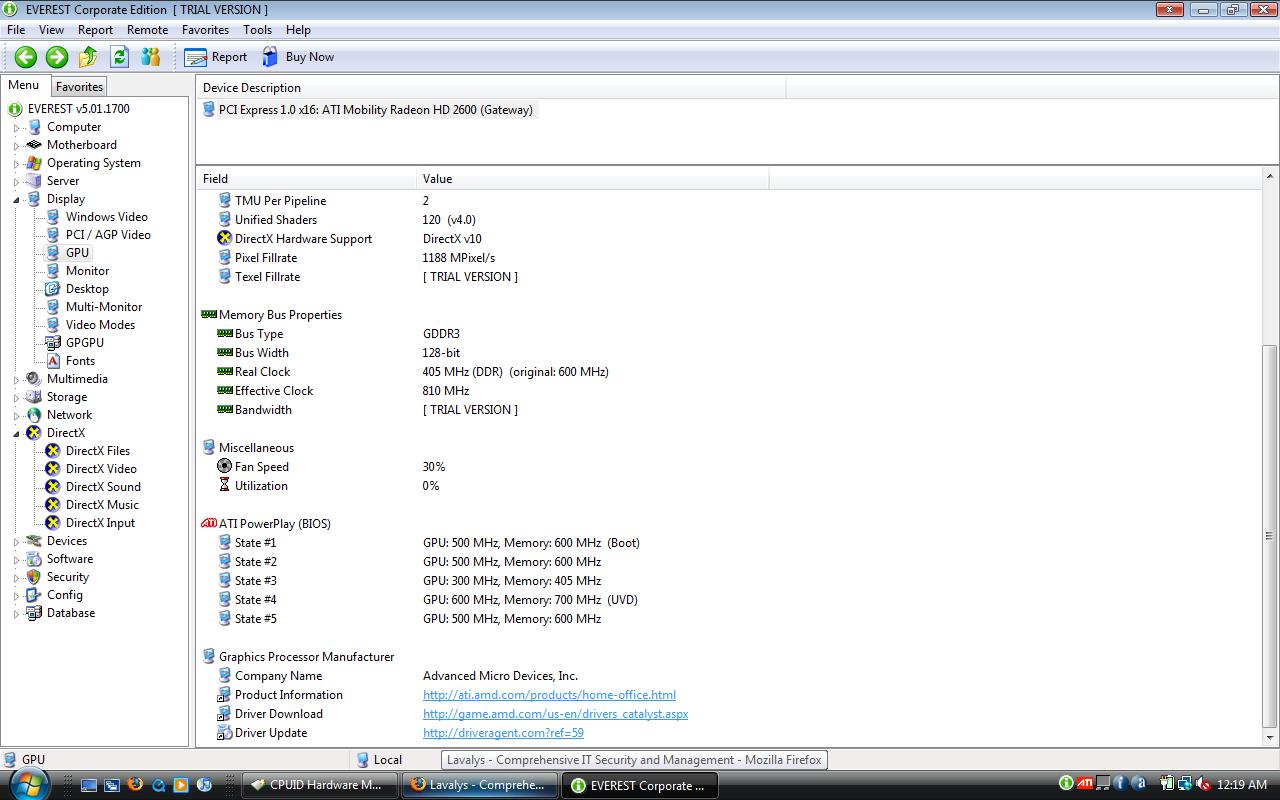
Task: Collapse the DirectX tree node
Action: 17,433
